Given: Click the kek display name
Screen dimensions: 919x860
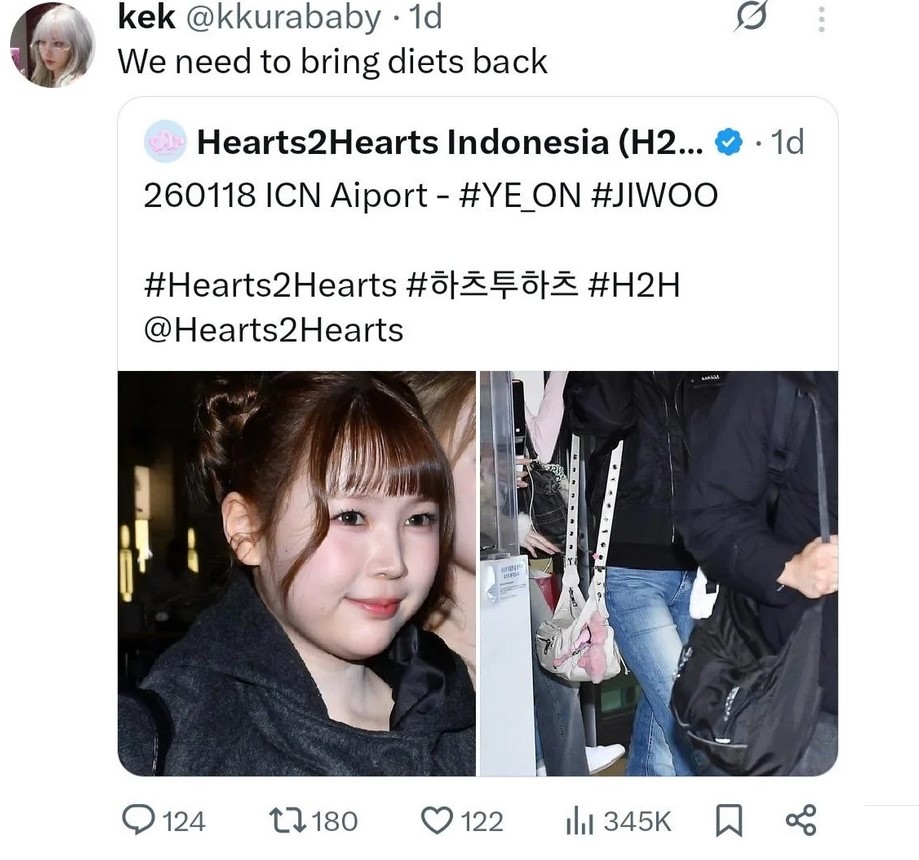Looking at the screenshot, I should (147, 16).
